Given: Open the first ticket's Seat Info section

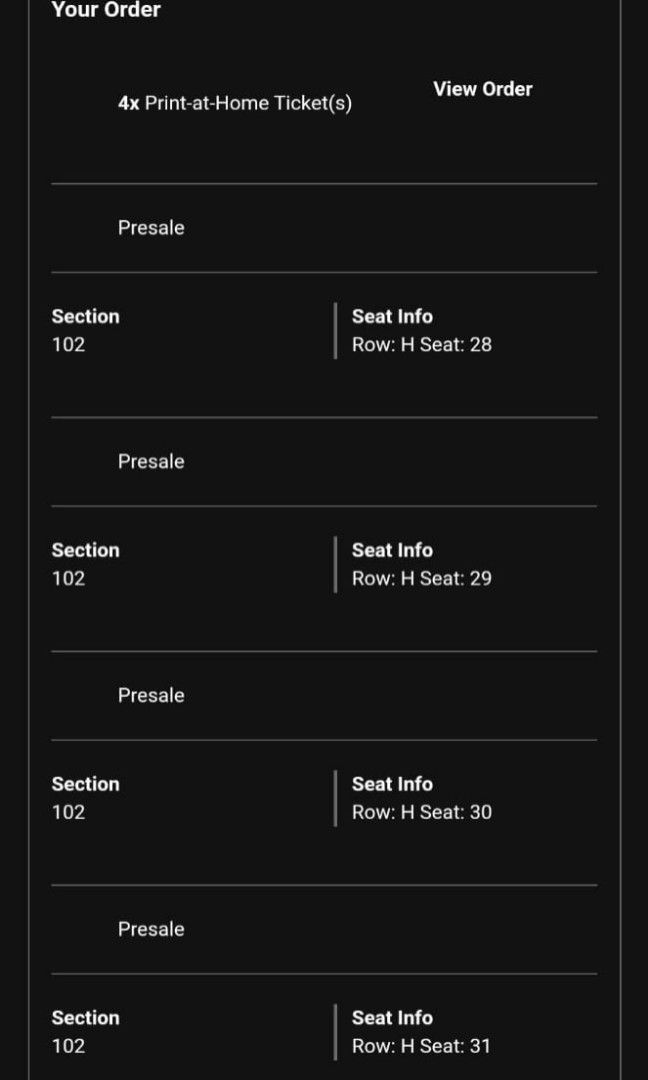Looking at the screenshot, I should [x=392, y=316].
